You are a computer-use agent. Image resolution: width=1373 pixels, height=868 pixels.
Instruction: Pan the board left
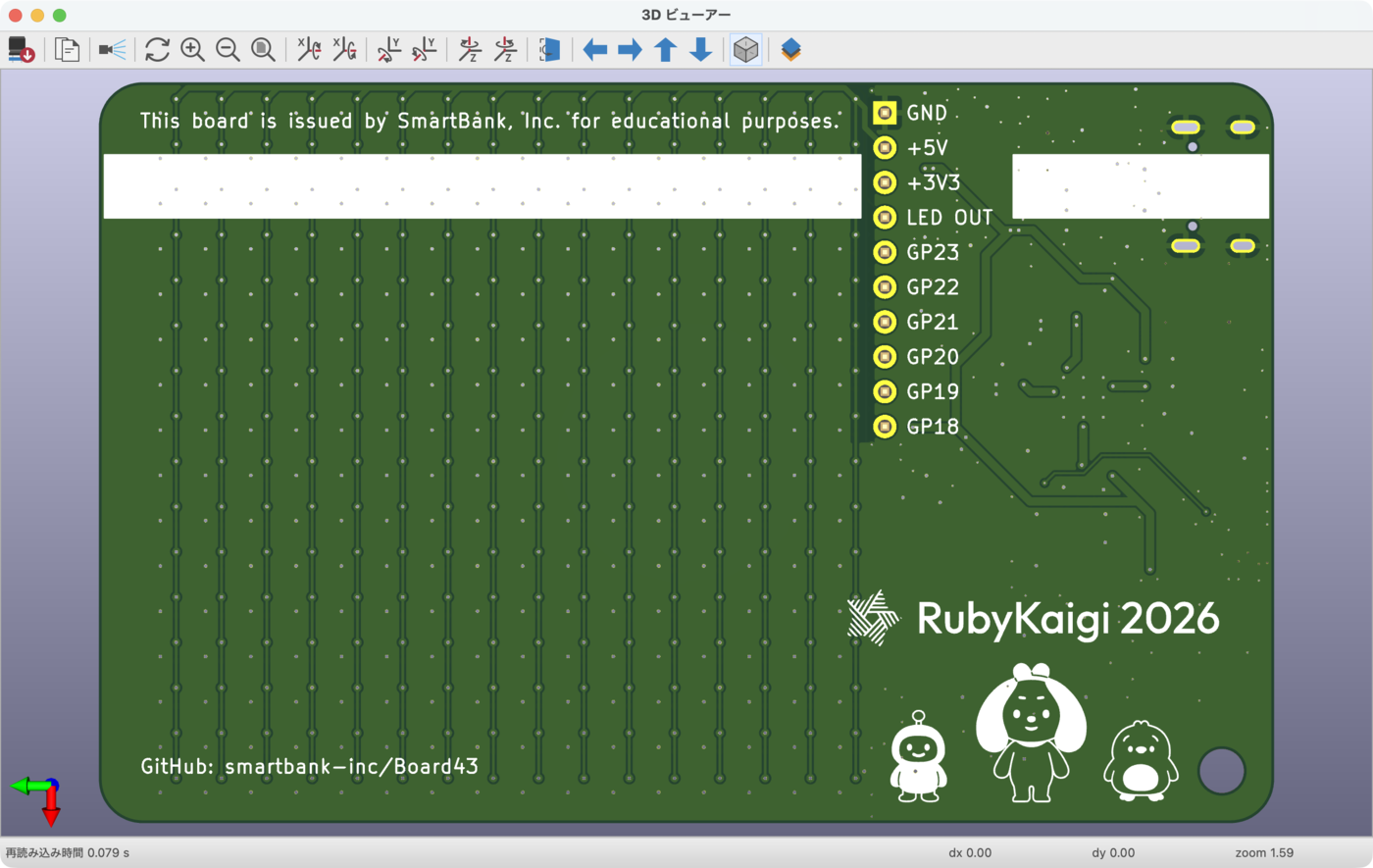pos(595,49)
